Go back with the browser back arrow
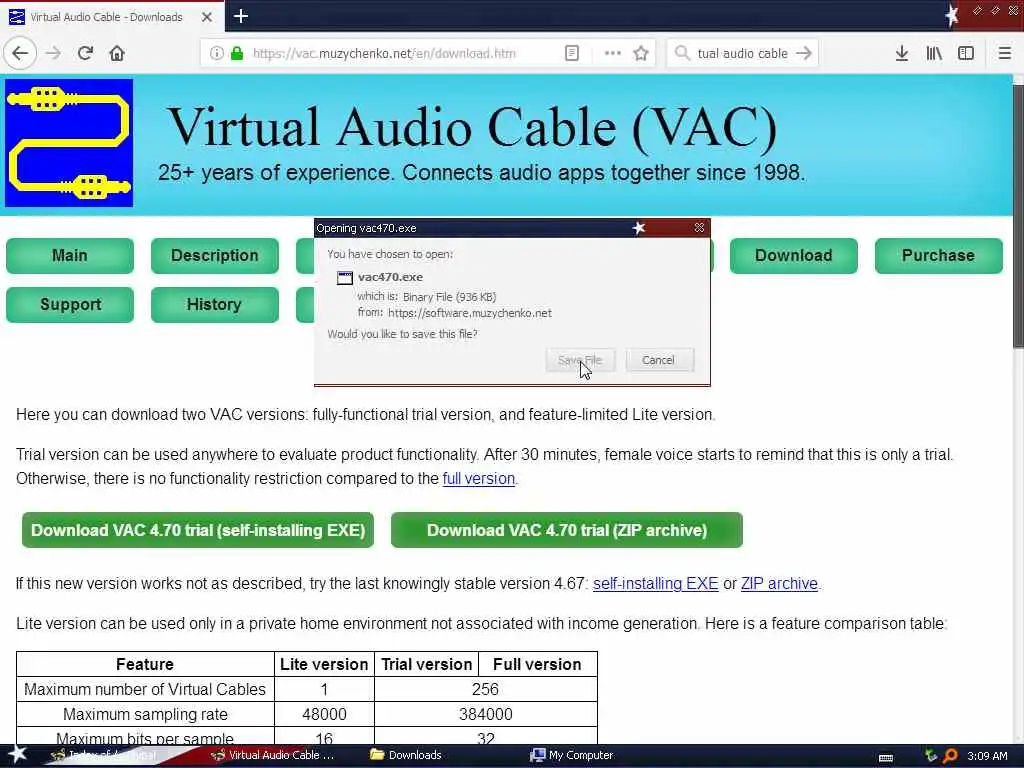This screenshot has height=768, width=1024. click(20, 53)
